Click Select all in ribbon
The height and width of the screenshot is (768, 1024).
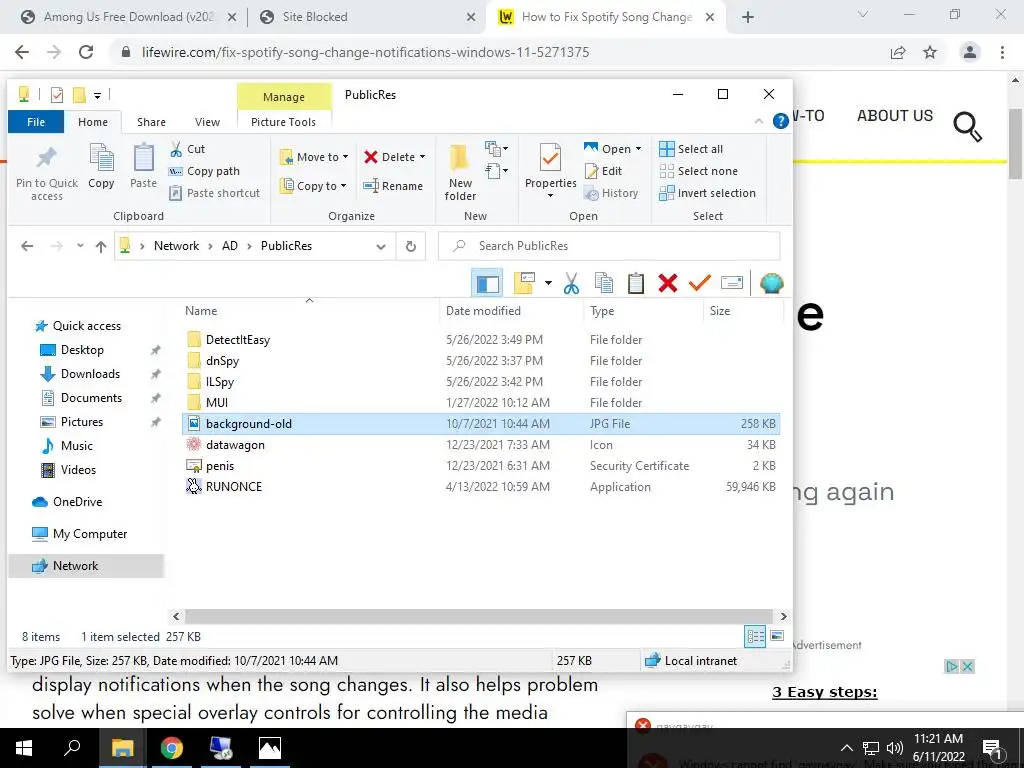point(691,150)
